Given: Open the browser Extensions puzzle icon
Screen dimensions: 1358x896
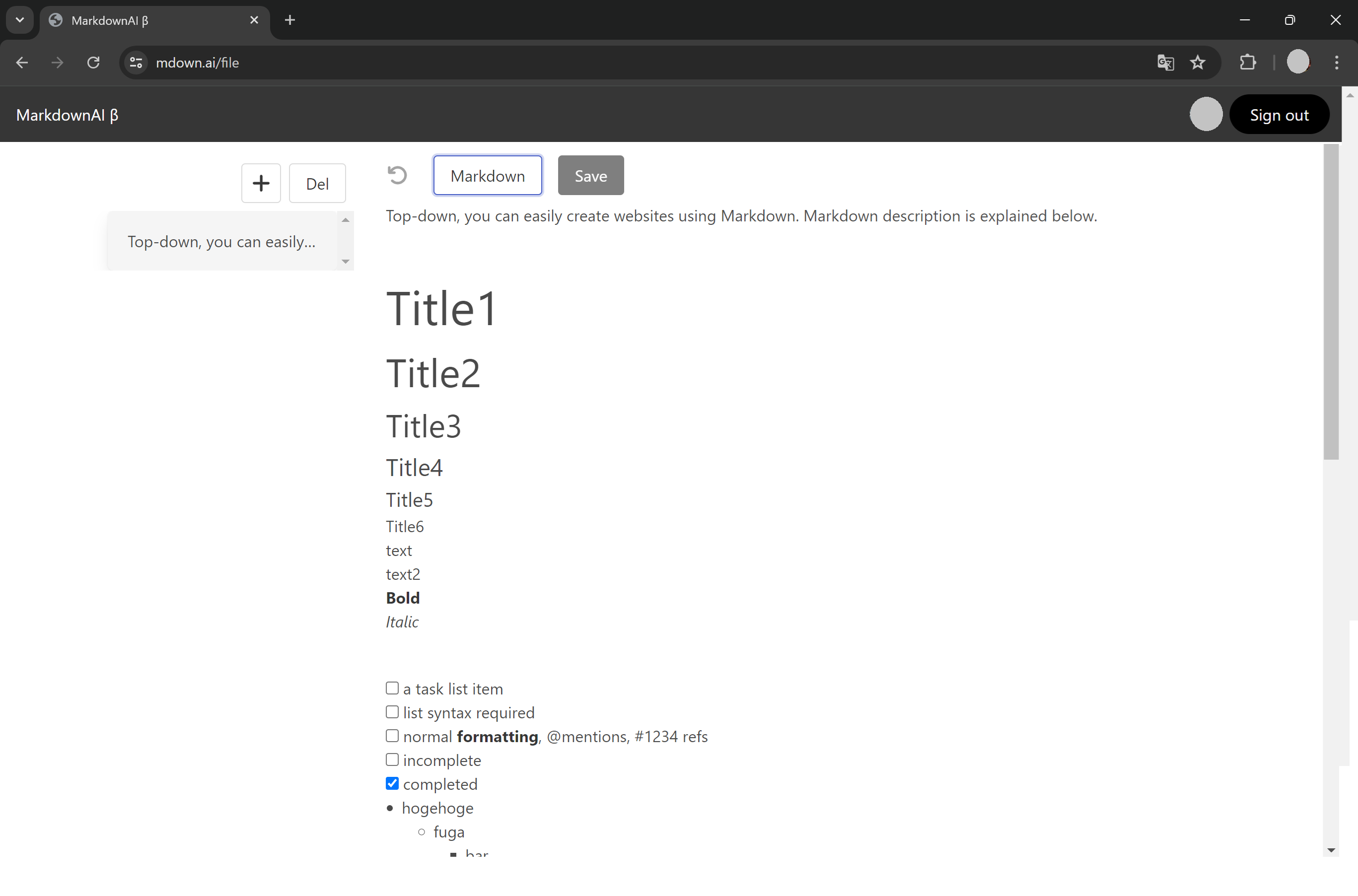Looking at the screenshot, I should point(1248,62).
